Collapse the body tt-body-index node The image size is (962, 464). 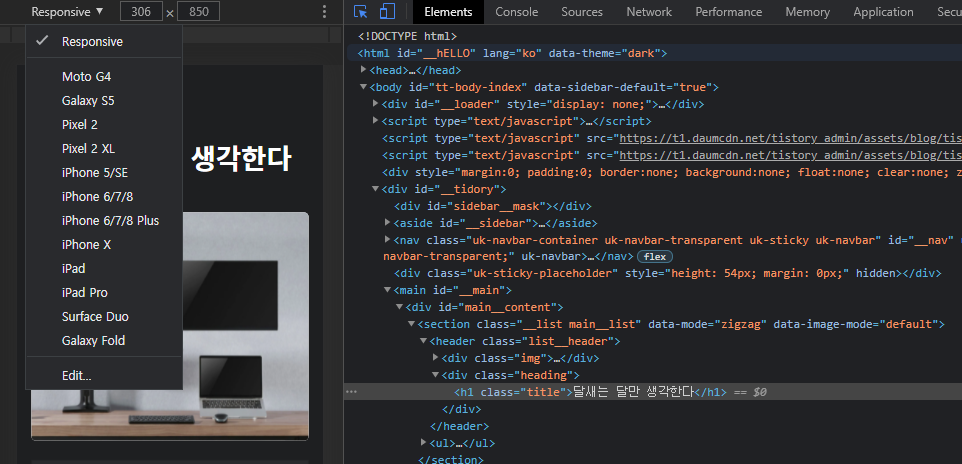coord(364,87)
